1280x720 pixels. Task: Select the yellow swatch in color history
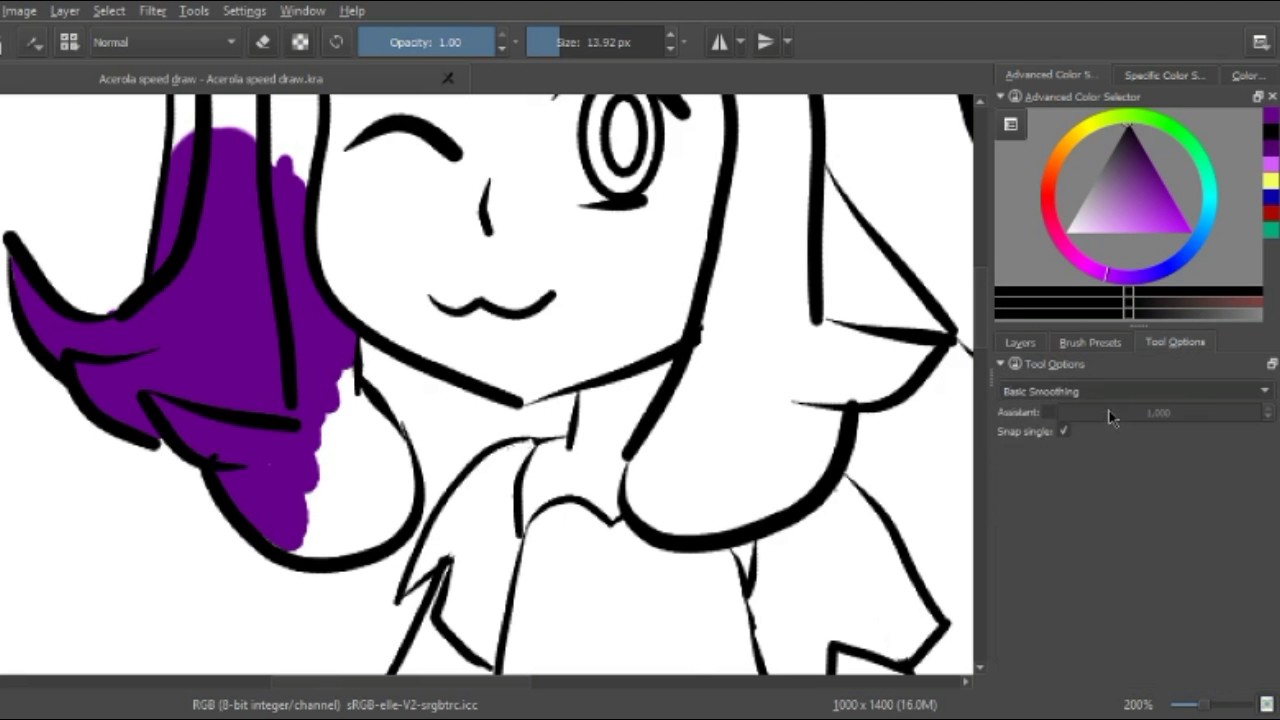pyautogui.click(x=1271, y=180)
